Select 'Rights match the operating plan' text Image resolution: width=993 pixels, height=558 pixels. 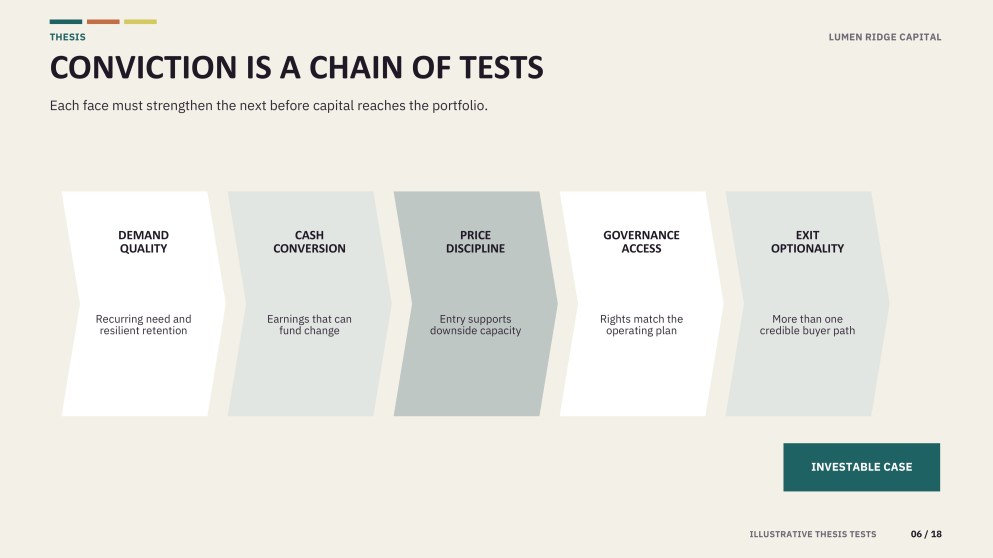pyautogui.click(x=642, y=325)
